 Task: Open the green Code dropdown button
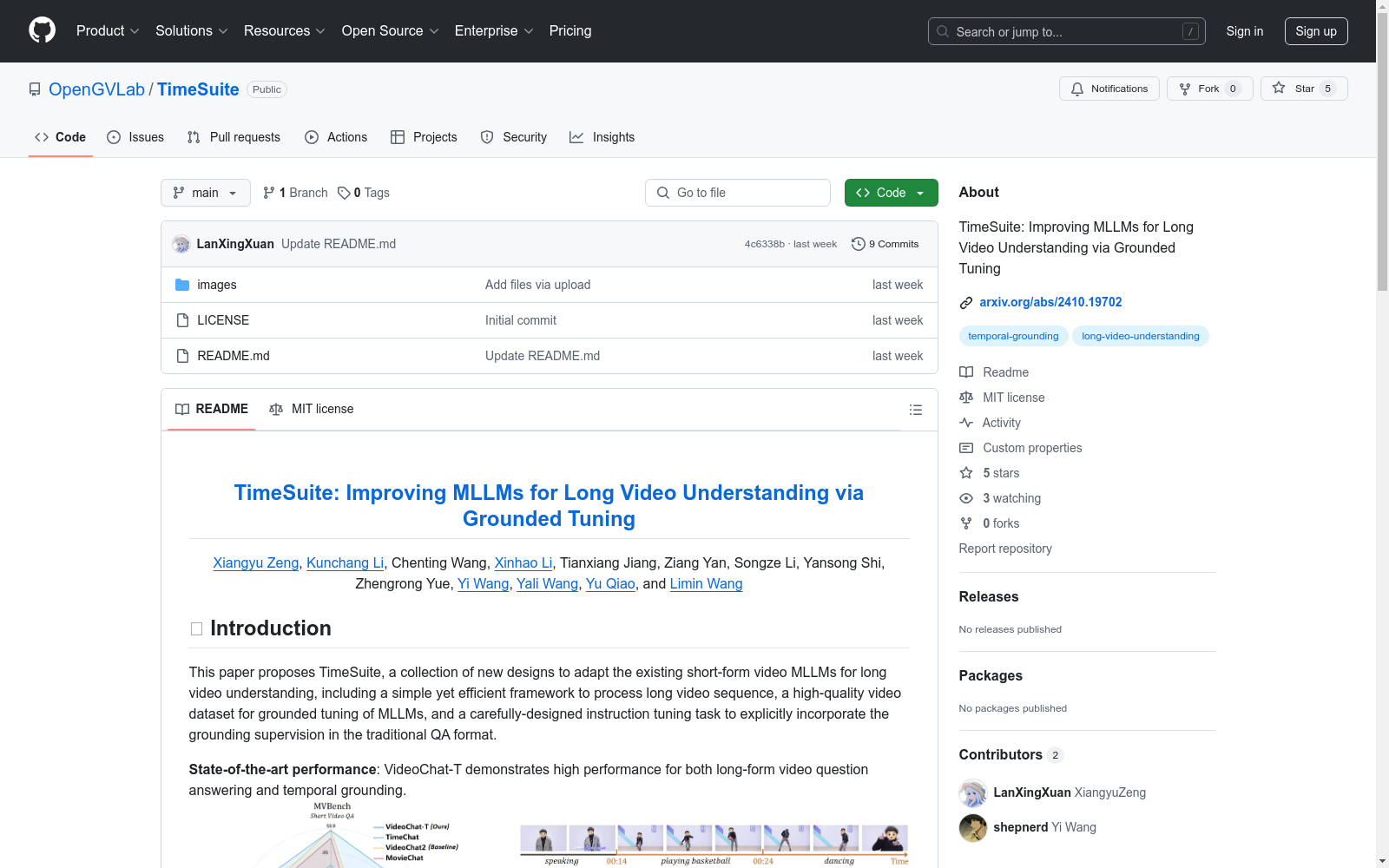(x=891, y=193)
